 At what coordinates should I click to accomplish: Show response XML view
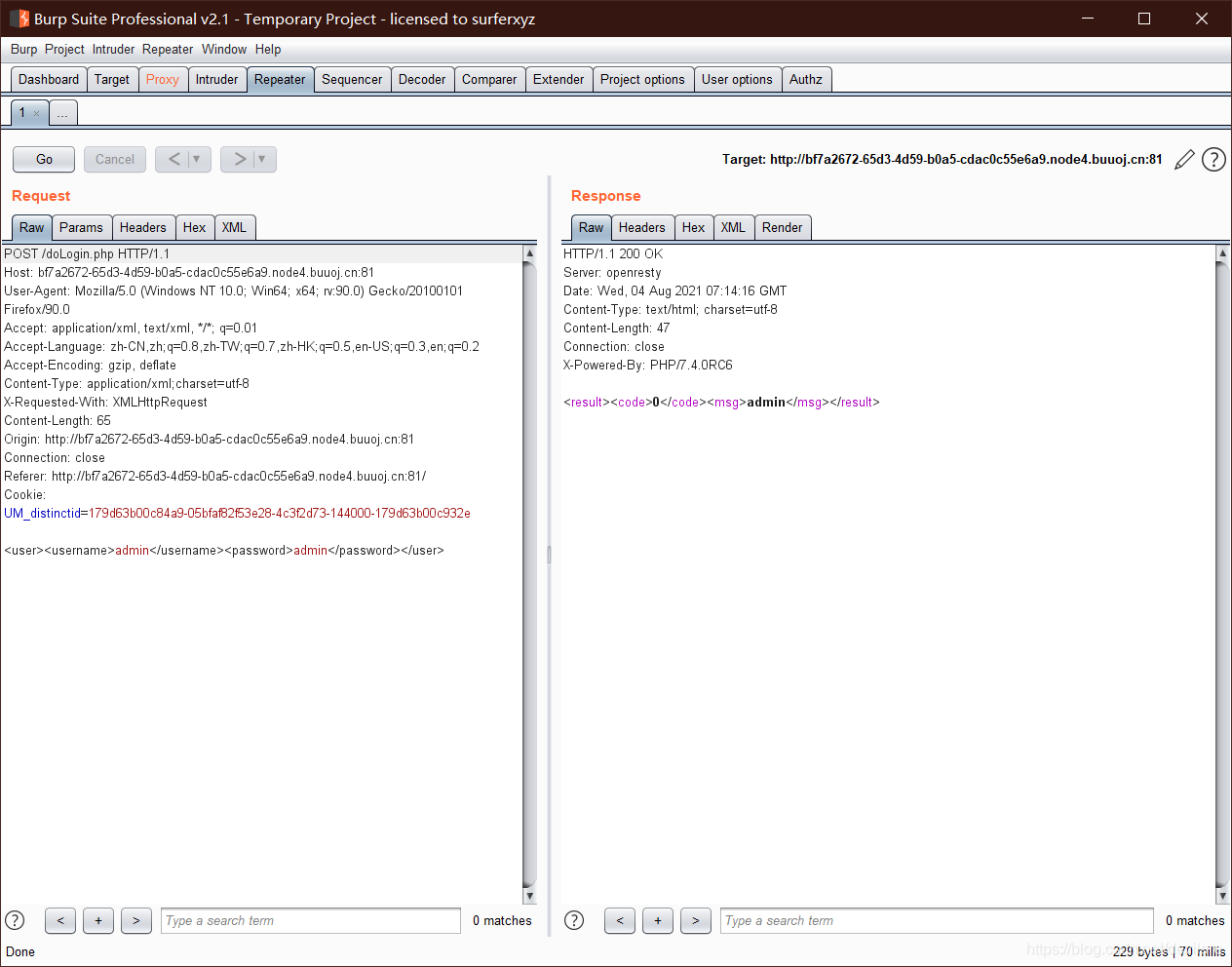point(733,227)
